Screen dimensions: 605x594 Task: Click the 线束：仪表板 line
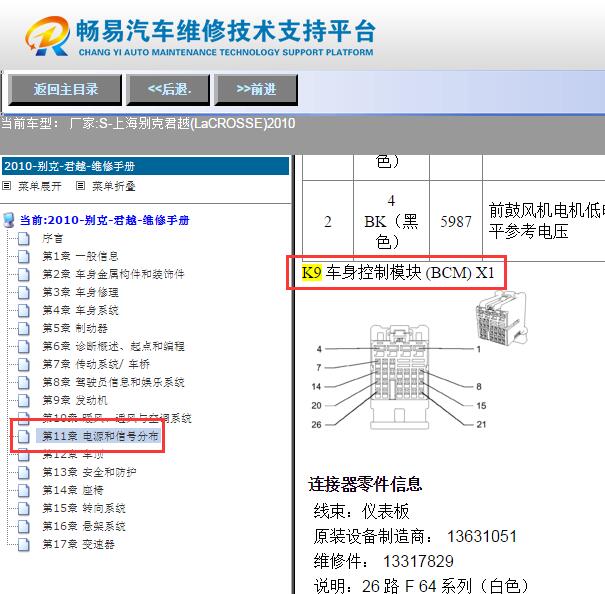coord(362,511)
